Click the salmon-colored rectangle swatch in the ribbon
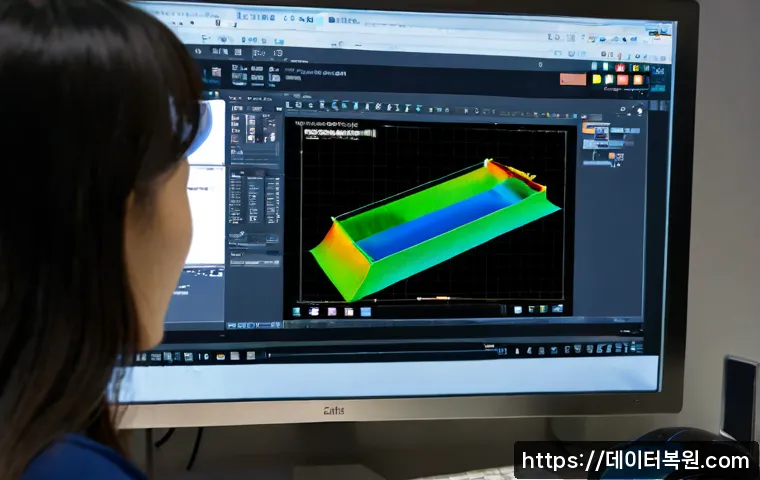Screen dimensions: 760x480 coord(573,79)
